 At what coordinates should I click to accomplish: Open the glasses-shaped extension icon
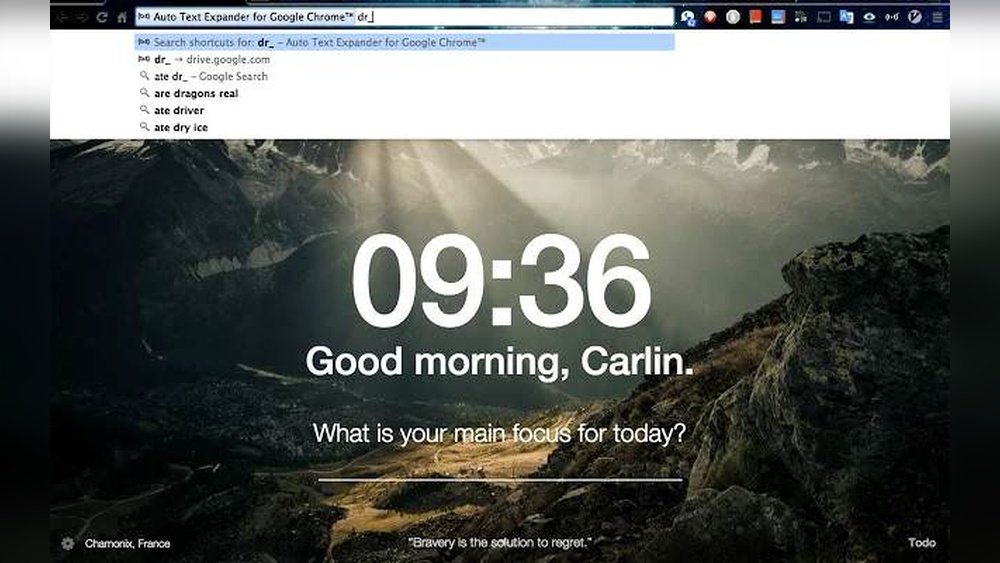tap(892, 17)
